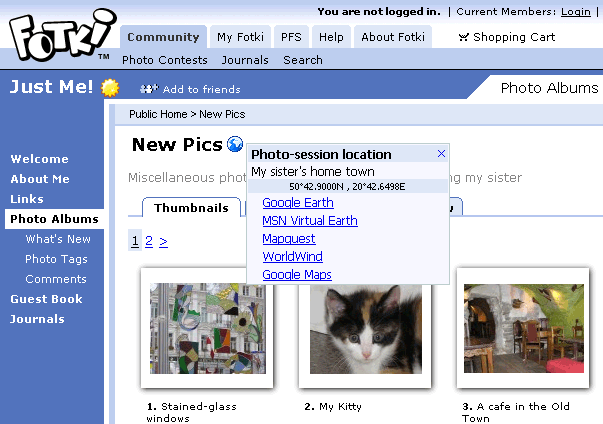Open the Guest Book sidebar item
603x424 pixels.
click(x=46, y=299)
